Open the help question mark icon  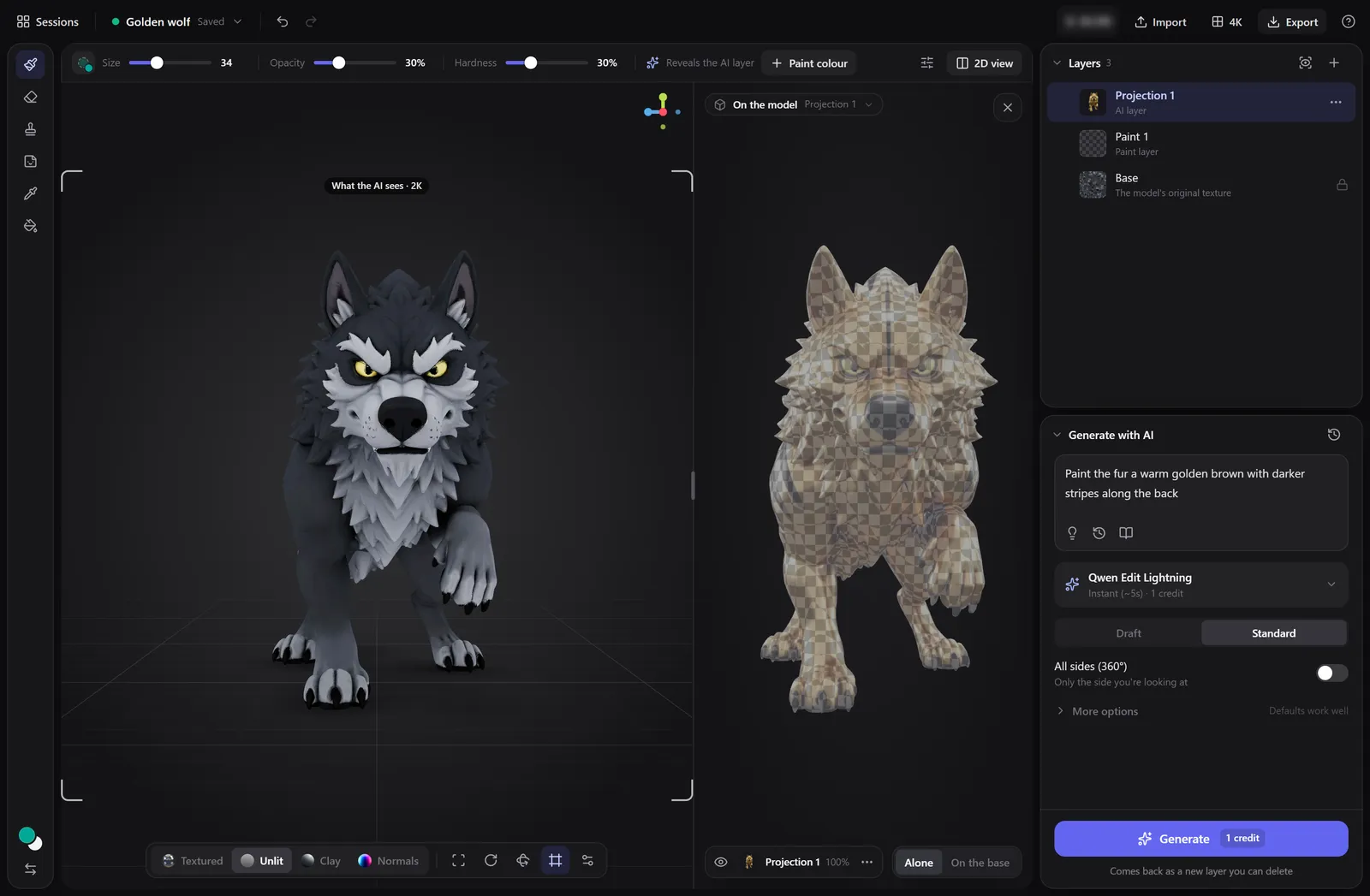[x=1349, y=21]
